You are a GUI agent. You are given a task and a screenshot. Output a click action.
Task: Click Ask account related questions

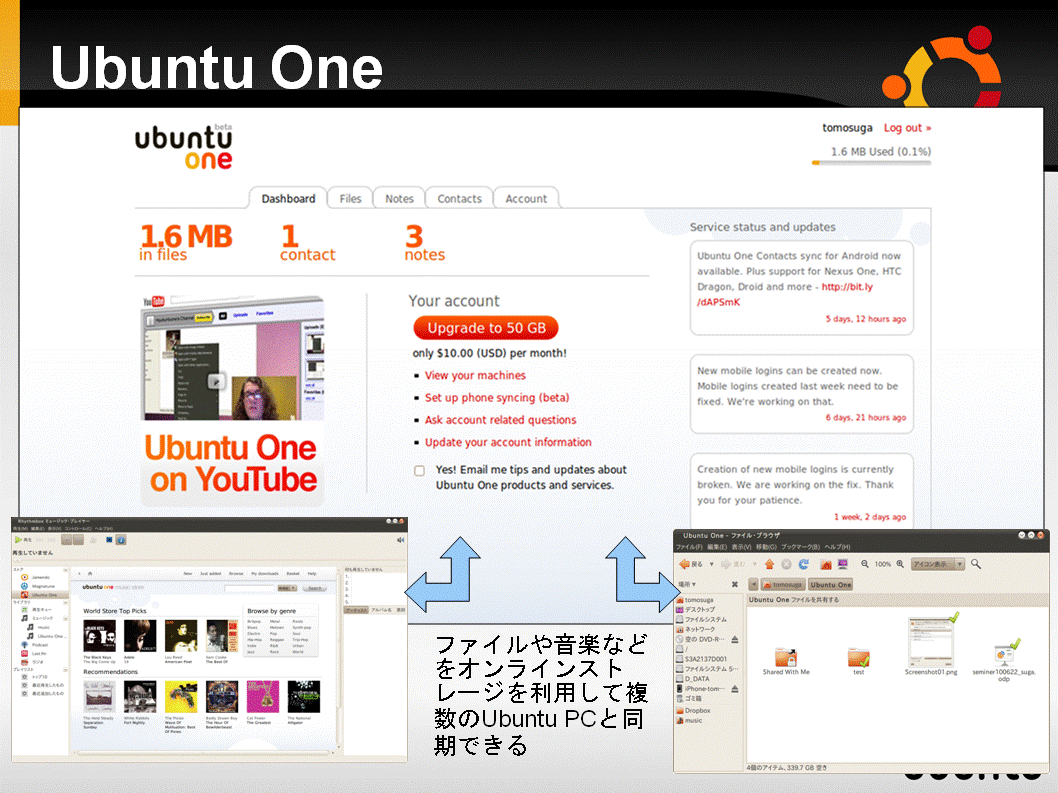tap(500, 420)
